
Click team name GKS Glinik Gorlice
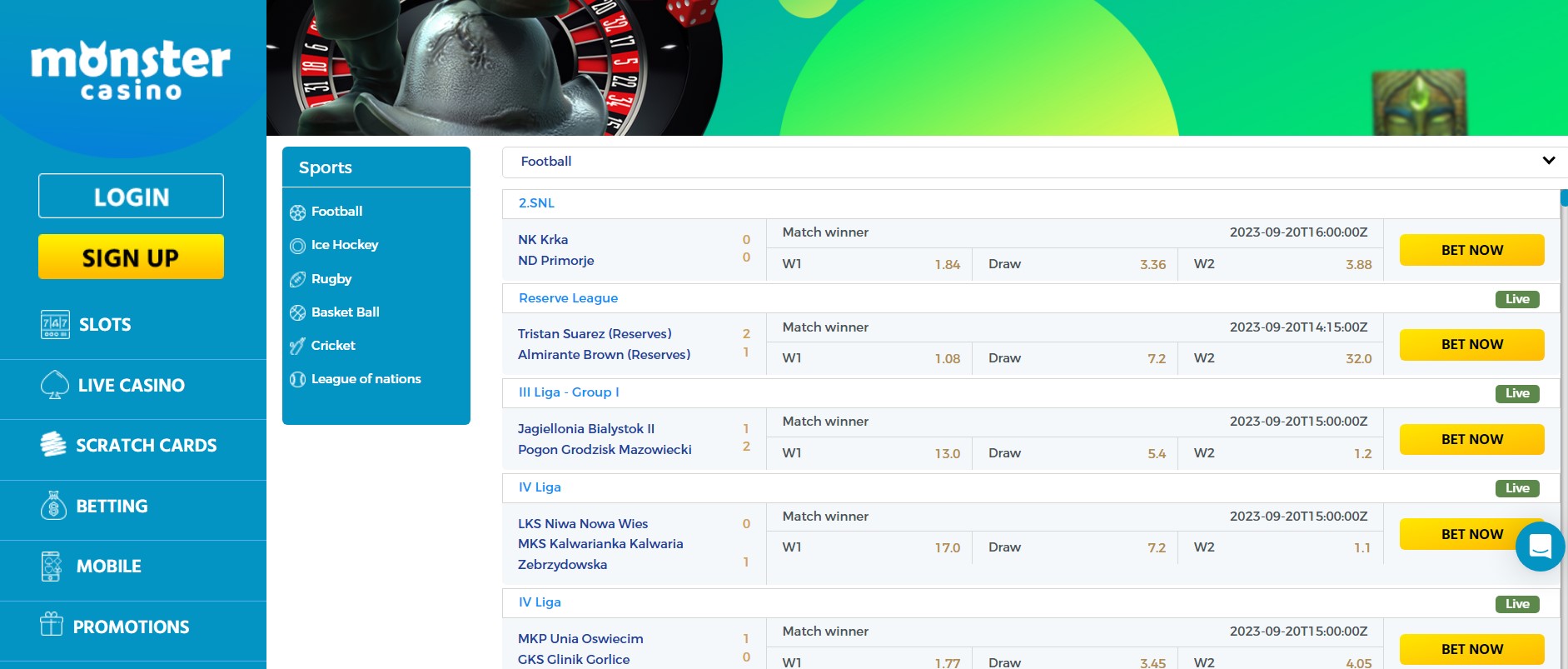(574, 659)
